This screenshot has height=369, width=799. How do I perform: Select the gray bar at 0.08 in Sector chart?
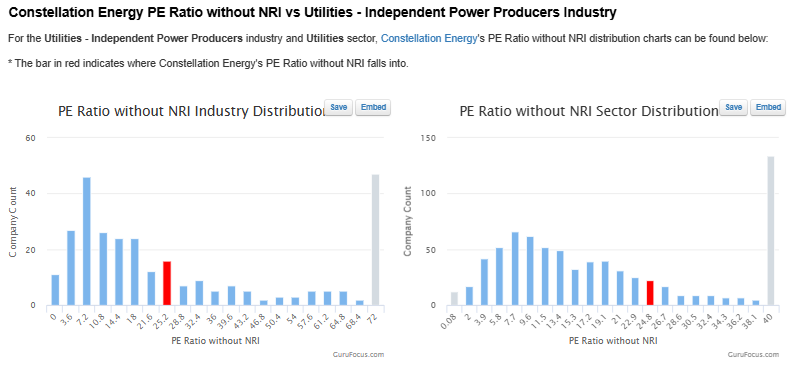click(x=454, y=299)
